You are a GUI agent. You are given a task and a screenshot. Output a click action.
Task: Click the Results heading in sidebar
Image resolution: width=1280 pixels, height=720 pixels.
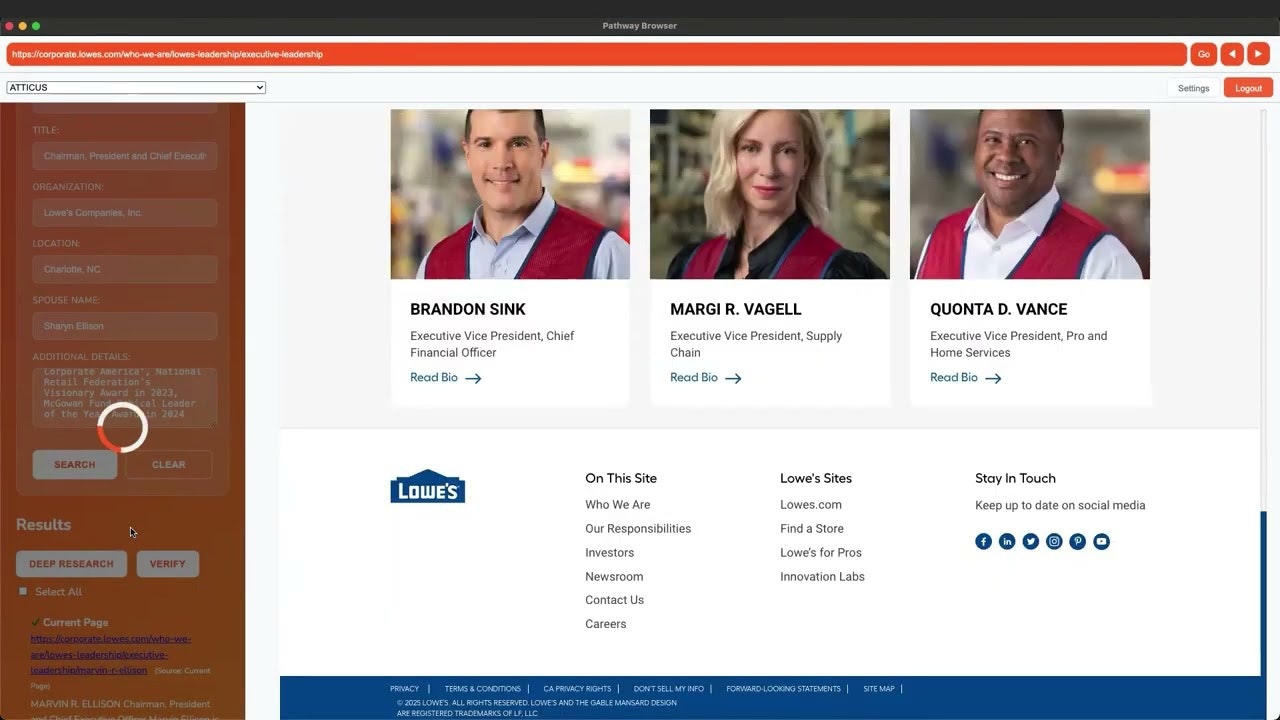(43, 525)
